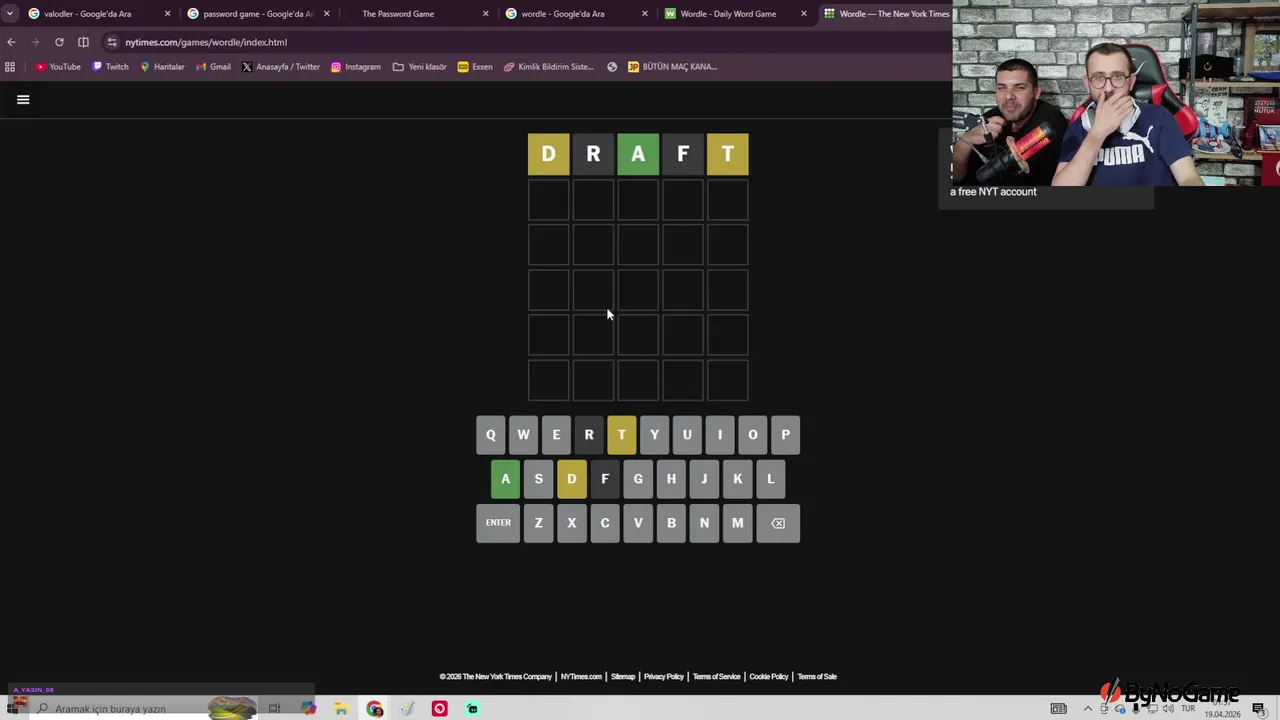
Task: Open the YouTube bookmark
Action: tap(58, 67)
